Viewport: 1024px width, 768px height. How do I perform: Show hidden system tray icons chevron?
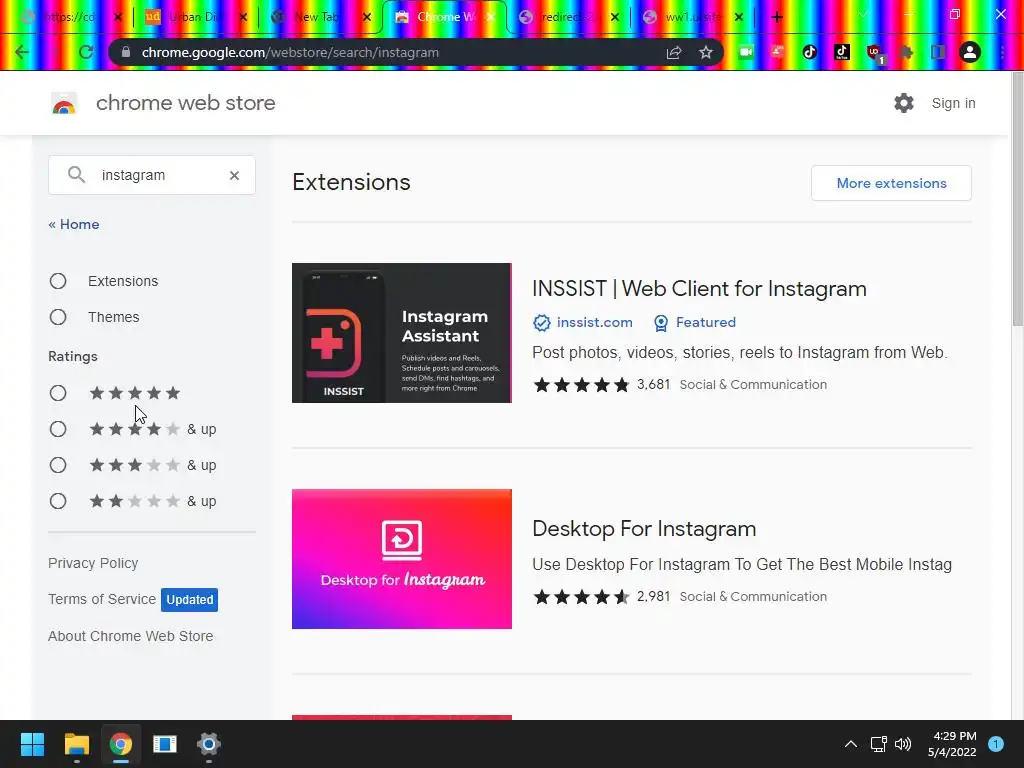pyautogui.click(x=851, y=744)
